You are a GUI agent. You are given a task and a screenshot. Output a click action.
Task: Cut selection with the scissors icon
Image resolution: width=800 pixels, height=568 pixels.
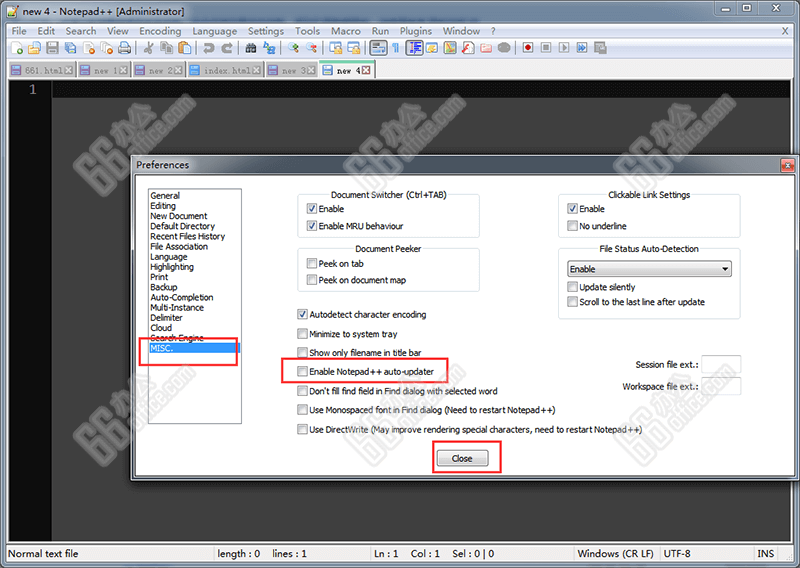[148, 48]
